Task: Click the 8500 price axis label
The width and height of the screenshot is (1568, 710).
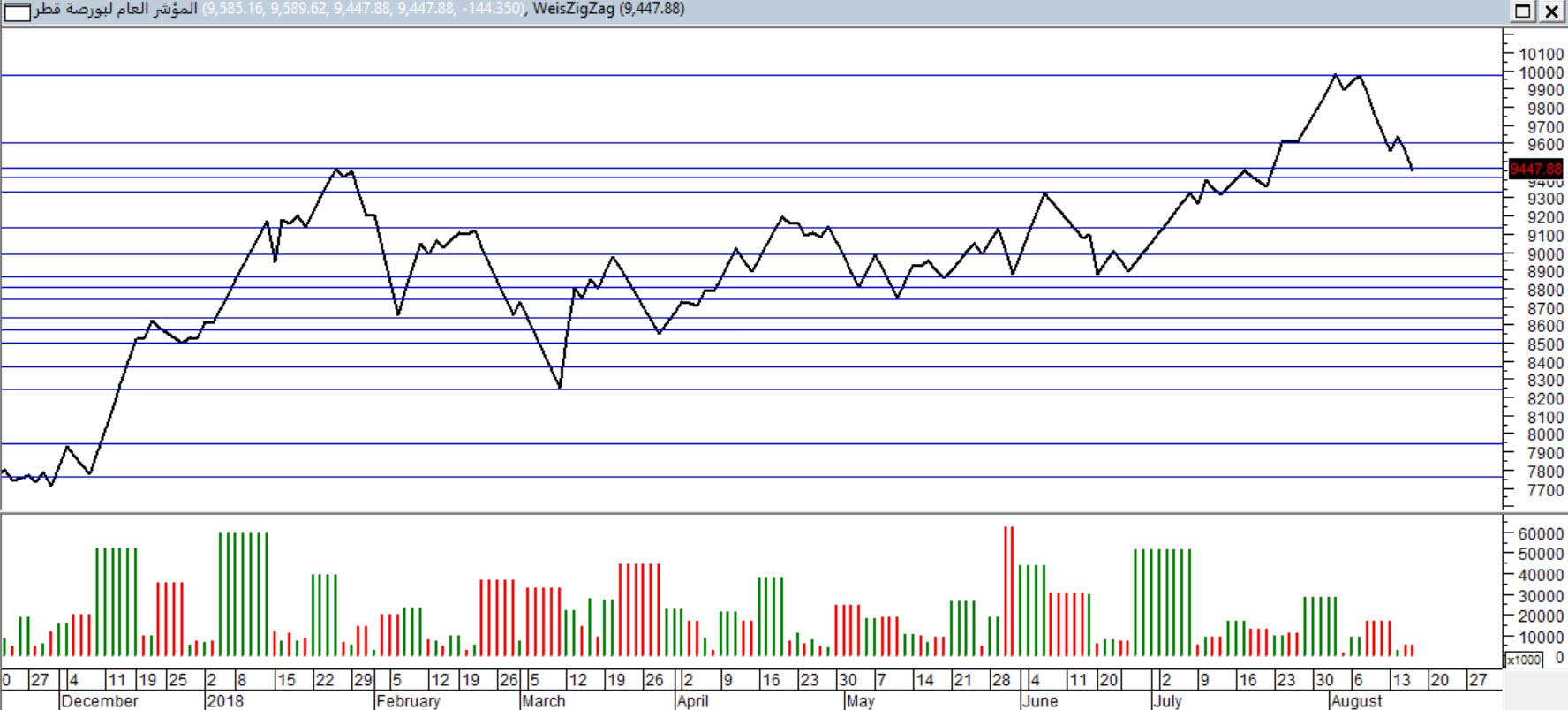Action: tap(1545, 344)
